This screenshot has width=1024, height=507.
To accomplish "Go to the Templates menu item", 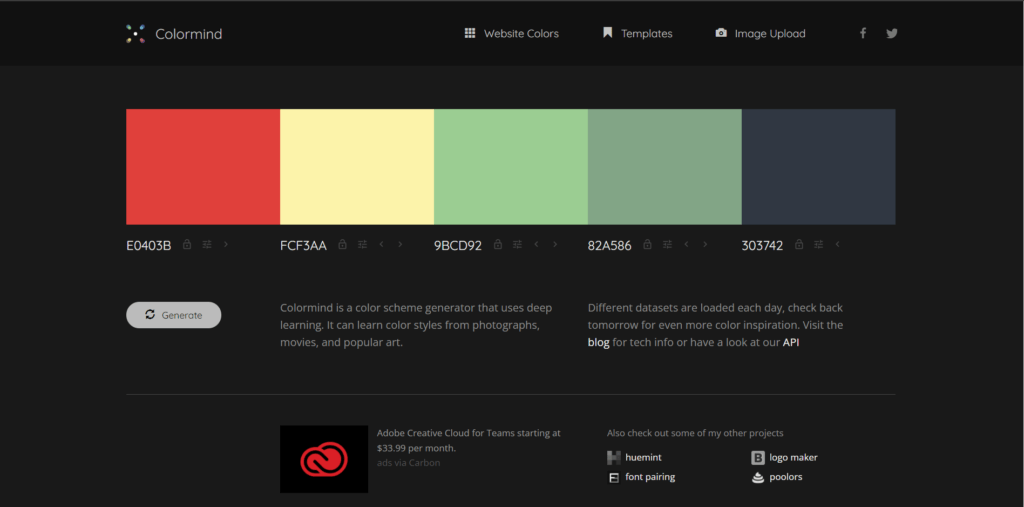I will [637, 34].
